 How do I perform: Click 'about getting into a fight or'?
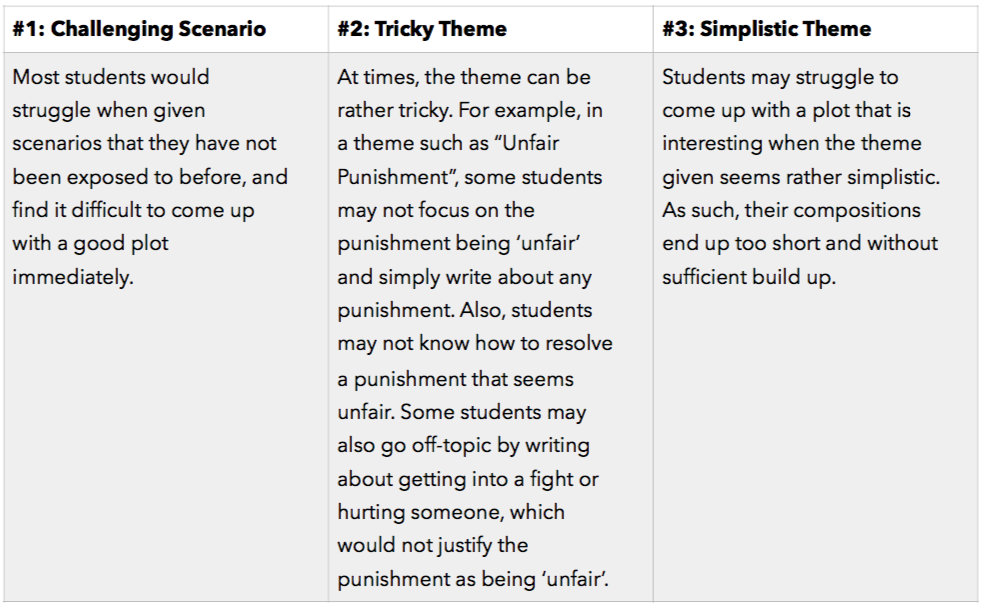tap(468, 479)
